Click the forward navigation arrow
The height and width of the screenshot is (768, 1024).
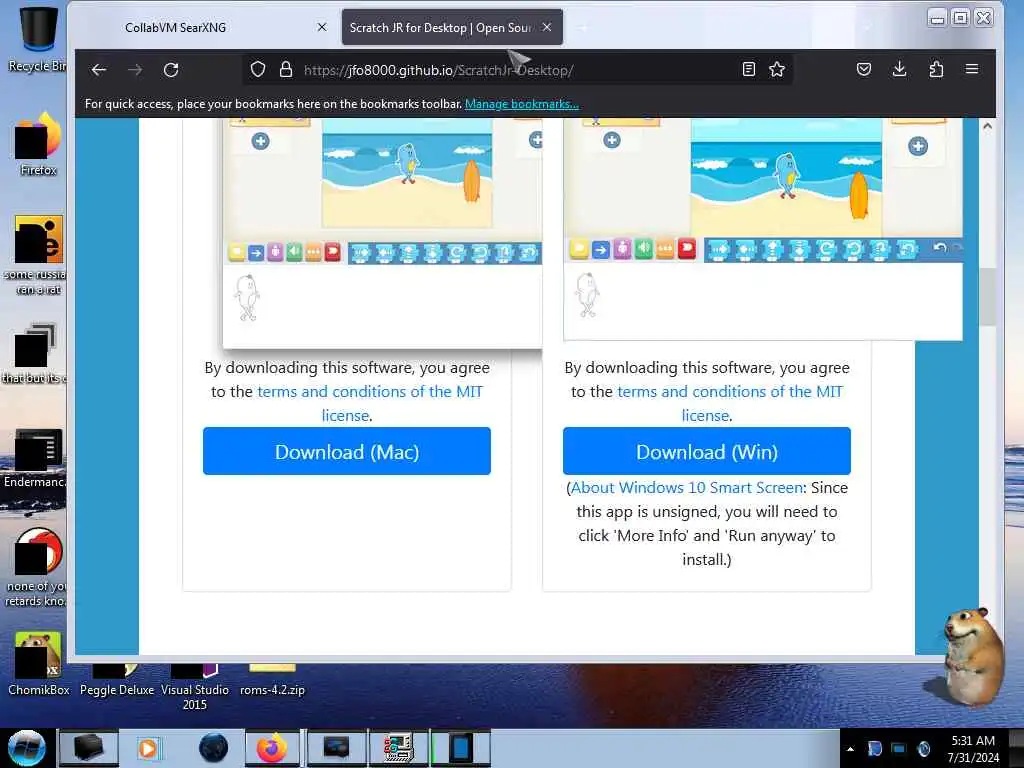[135, 70]
